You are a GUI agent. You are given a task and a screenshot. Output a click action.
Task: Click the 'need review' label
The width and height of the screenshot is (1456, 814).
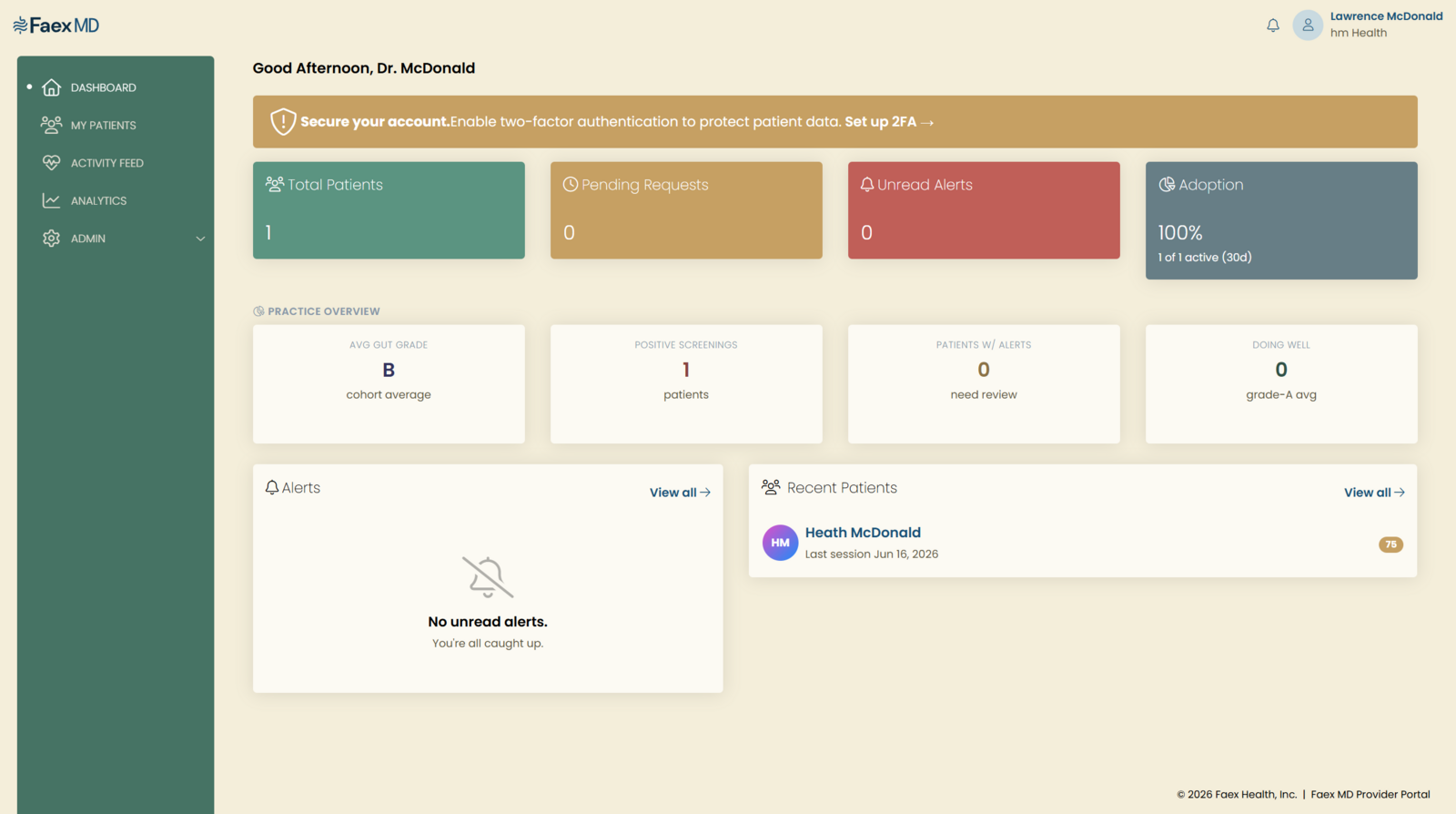pyautogui.click(x=984, y=395)
